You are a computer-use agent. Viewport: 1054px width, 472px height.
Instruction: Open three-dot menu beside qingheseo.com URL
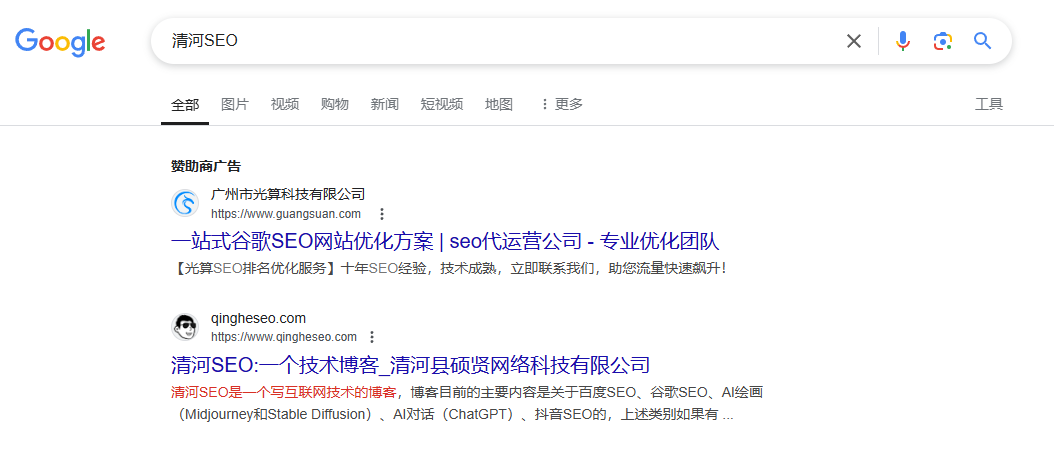point(372,337)
